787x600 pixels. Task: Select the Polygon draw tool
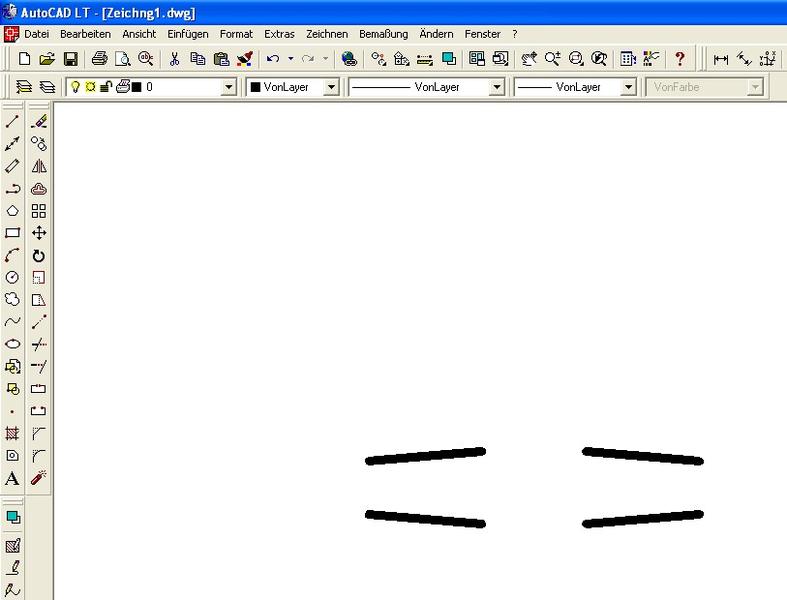[x=12, y=211]
